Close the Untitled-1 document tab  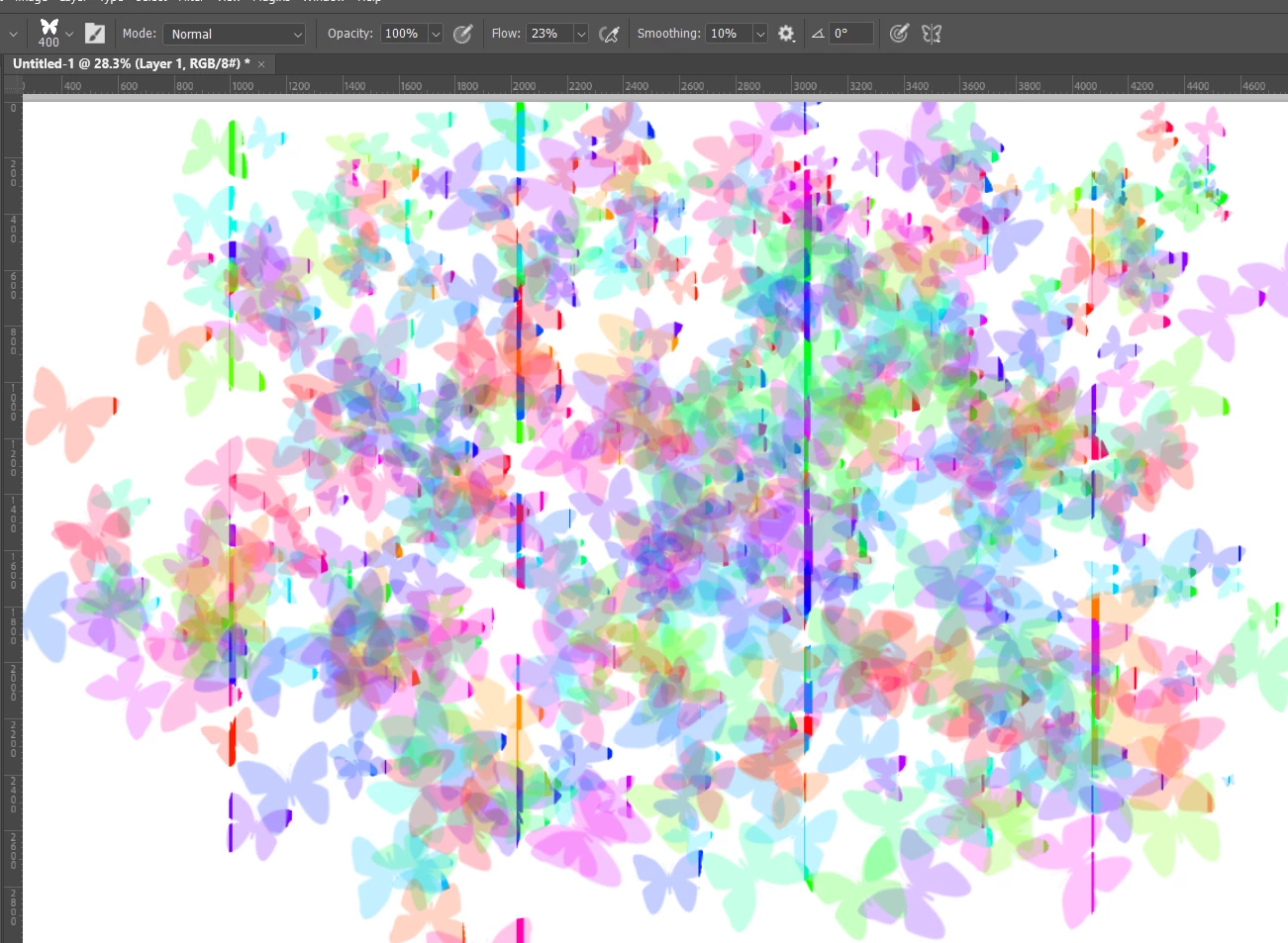click(261, 64)
